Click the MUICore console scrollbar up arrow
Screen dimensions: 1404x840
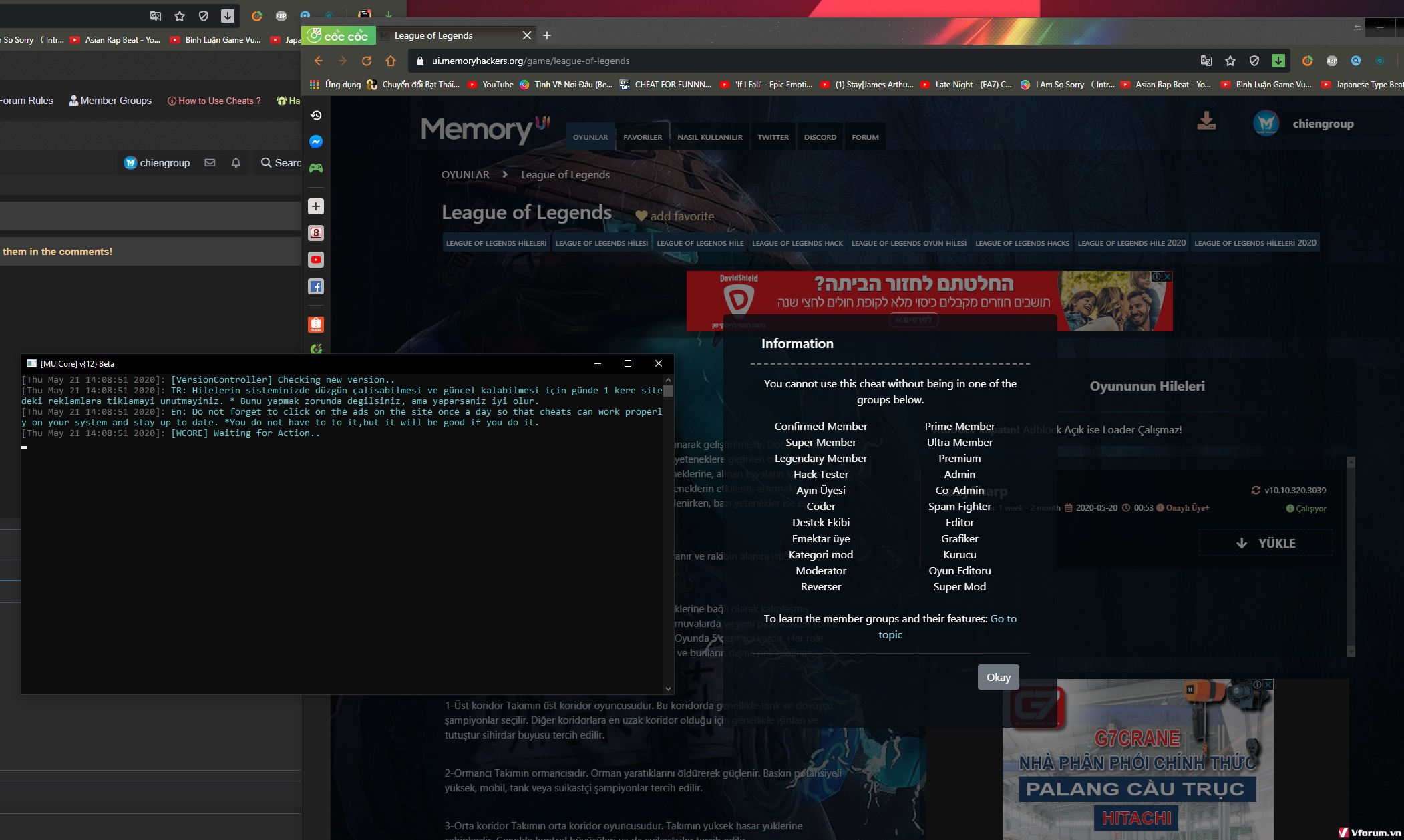tap(668, 380)
